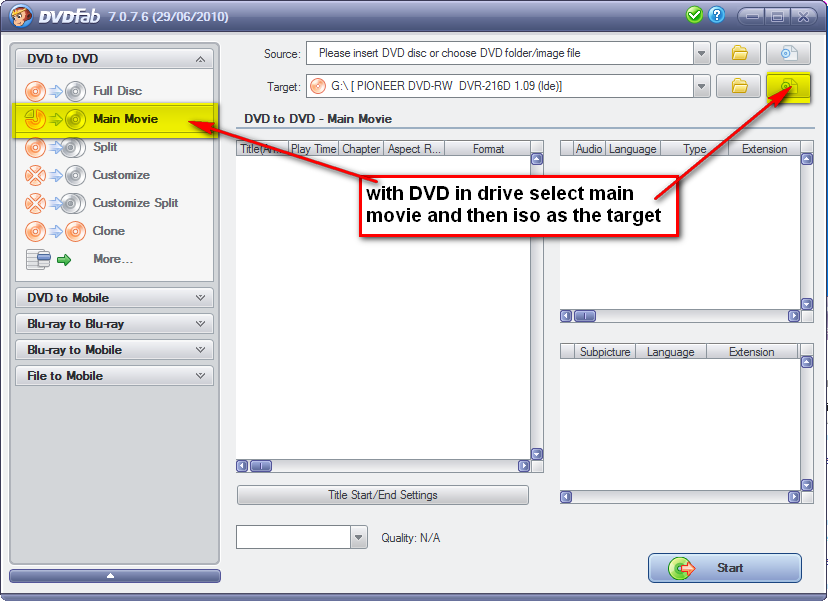Click the audio list horizontal scroll thumb
Viewport: 828px width, 601px height.
click(x=585, y=316)
